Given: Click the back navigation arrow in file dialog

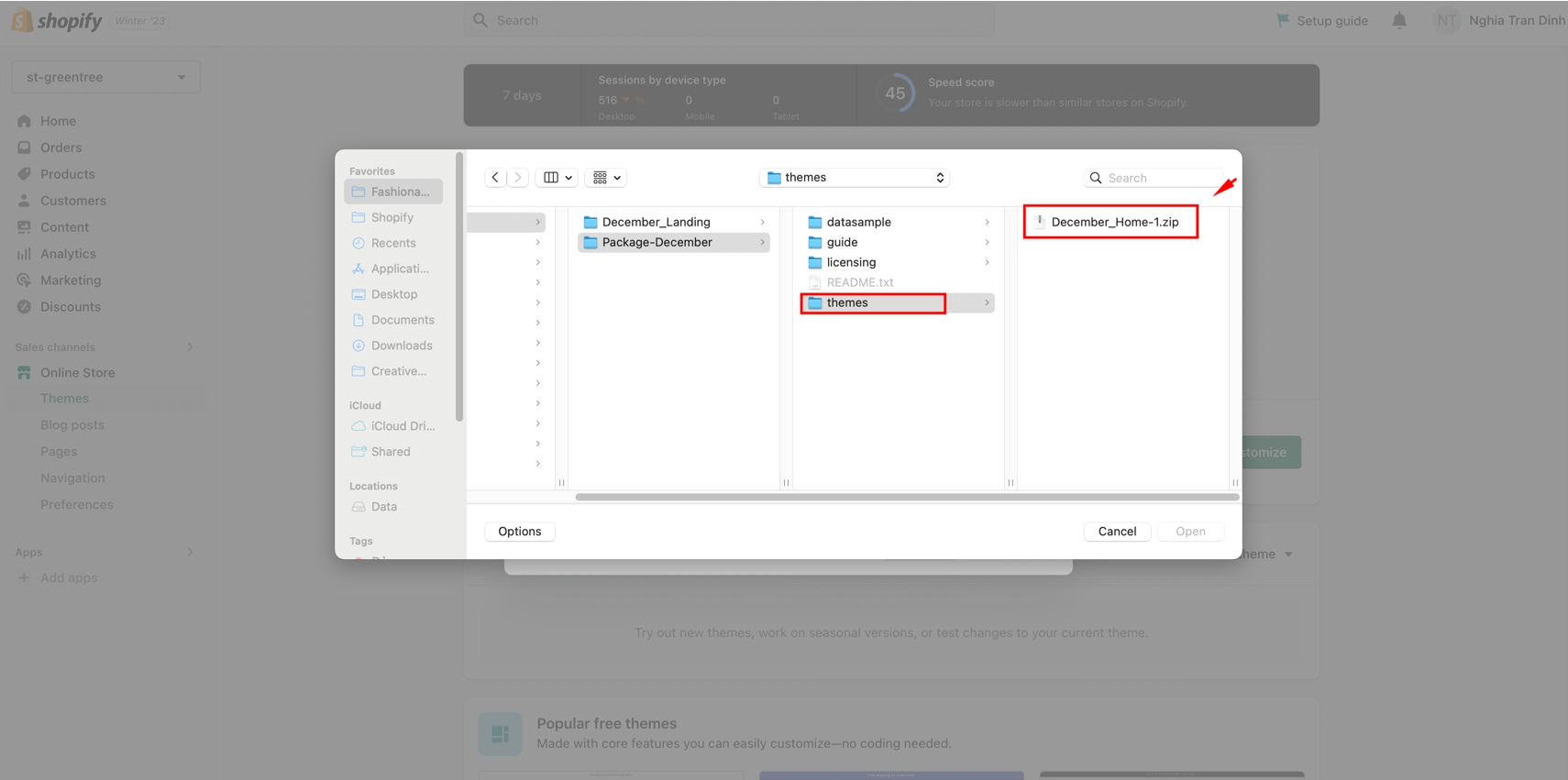Looking at the screenshot, I should tap(495, 178).
